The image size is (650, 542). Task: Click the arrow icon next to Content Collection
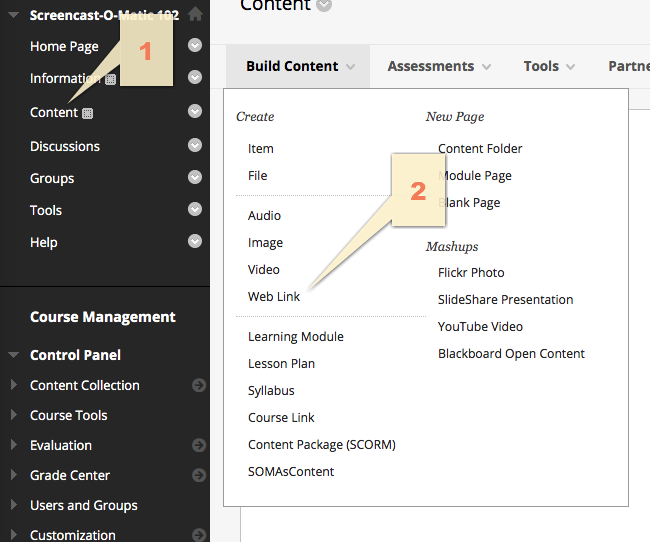[x=199, y=385]
